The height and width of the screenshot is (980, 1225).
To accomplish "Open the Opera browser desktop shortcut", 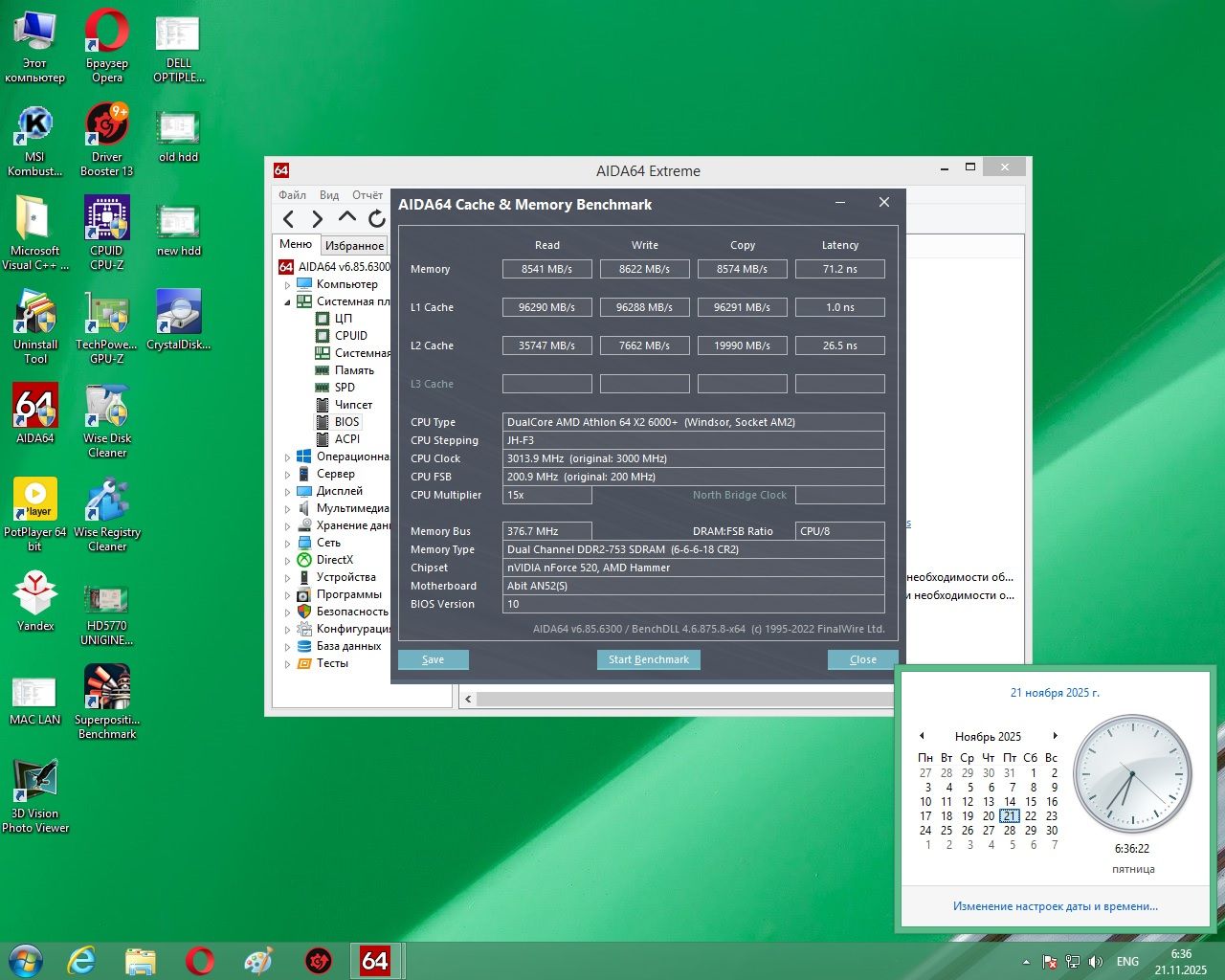I will pyautogui.click(x=107, y=45).
